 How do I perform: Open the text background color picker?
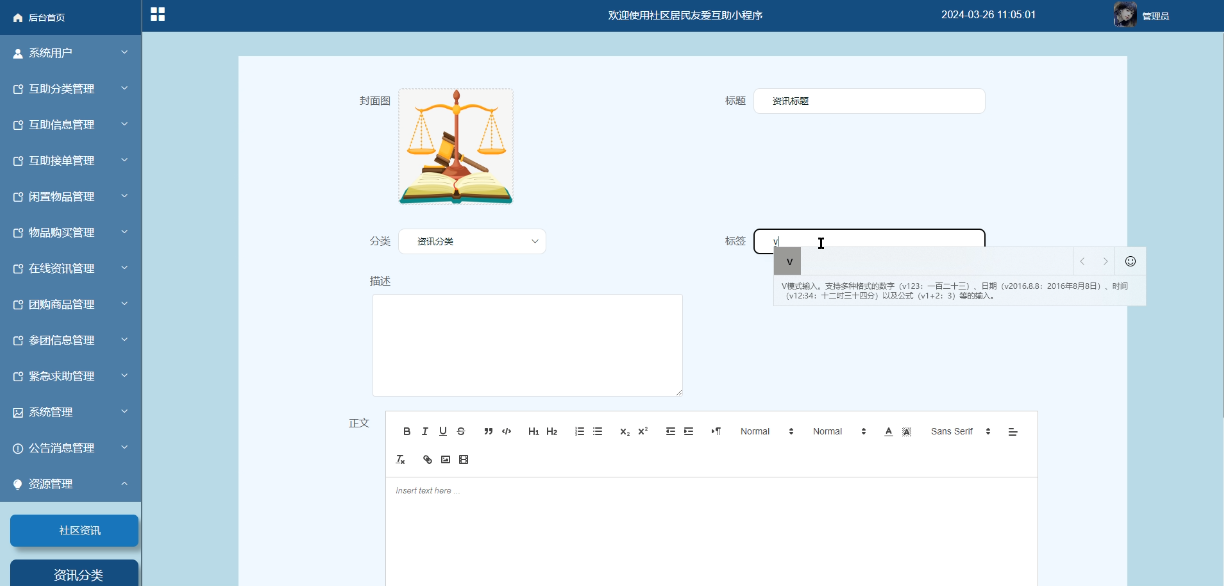point(906,431)
